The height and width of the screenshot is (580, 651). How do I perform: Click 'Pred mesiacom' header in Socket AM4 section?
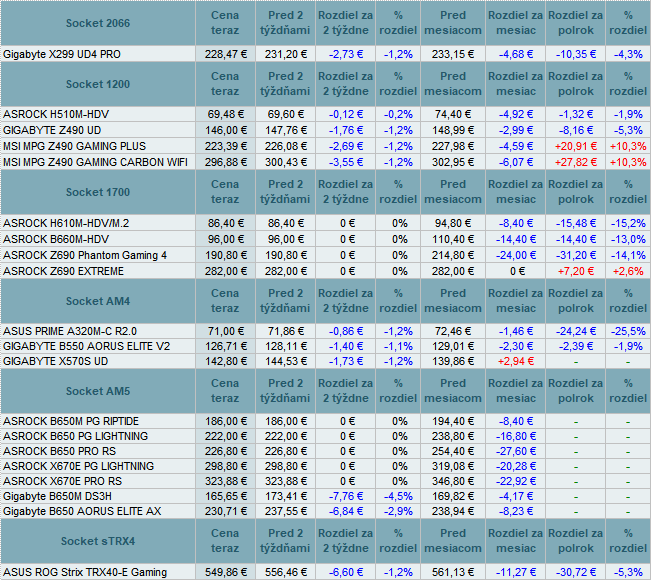pyautogui.click(x=453, y=301)
